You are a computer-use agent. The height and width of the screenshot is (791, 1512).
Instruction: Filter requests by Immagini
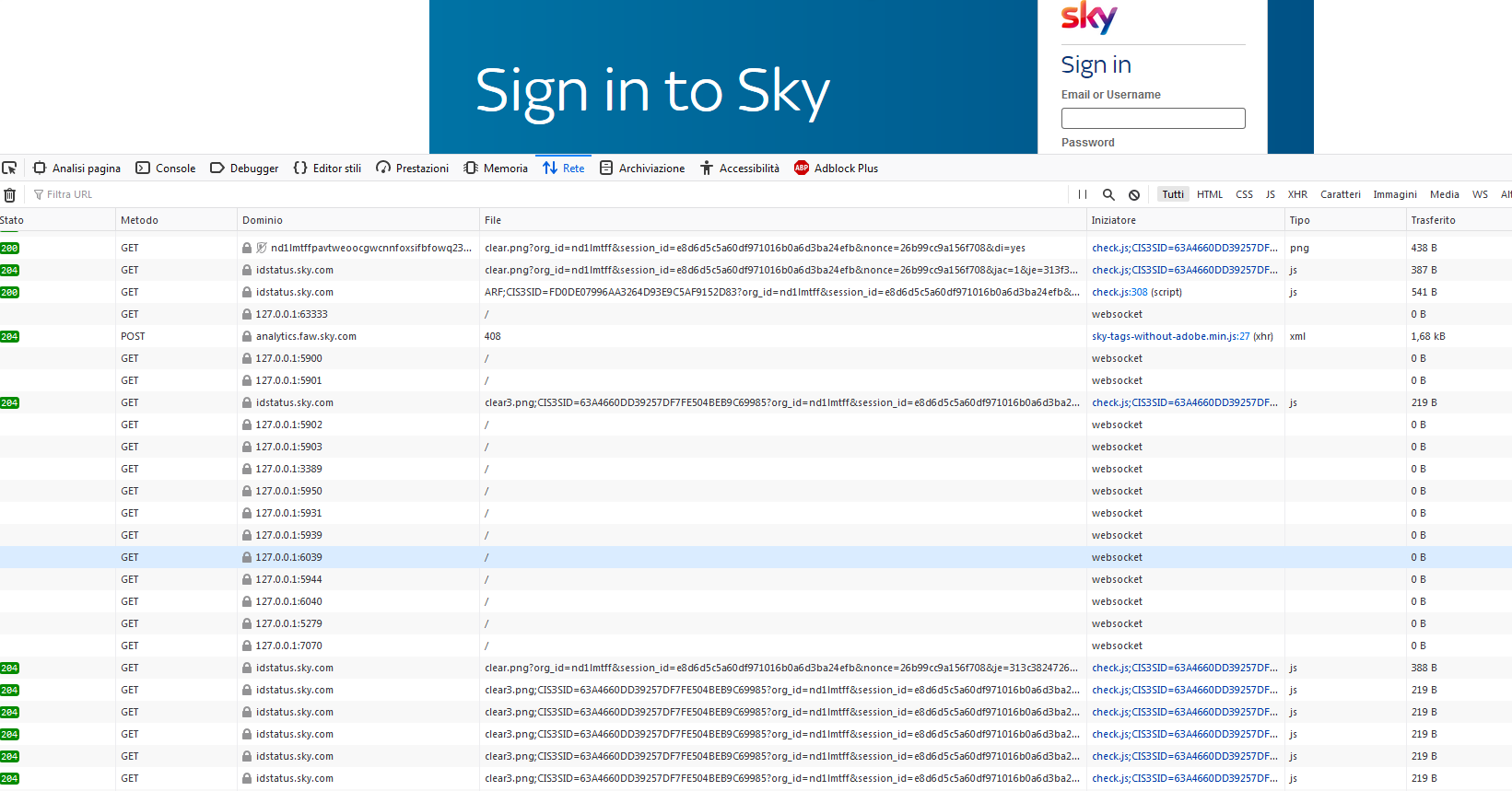pos(1395,194)
